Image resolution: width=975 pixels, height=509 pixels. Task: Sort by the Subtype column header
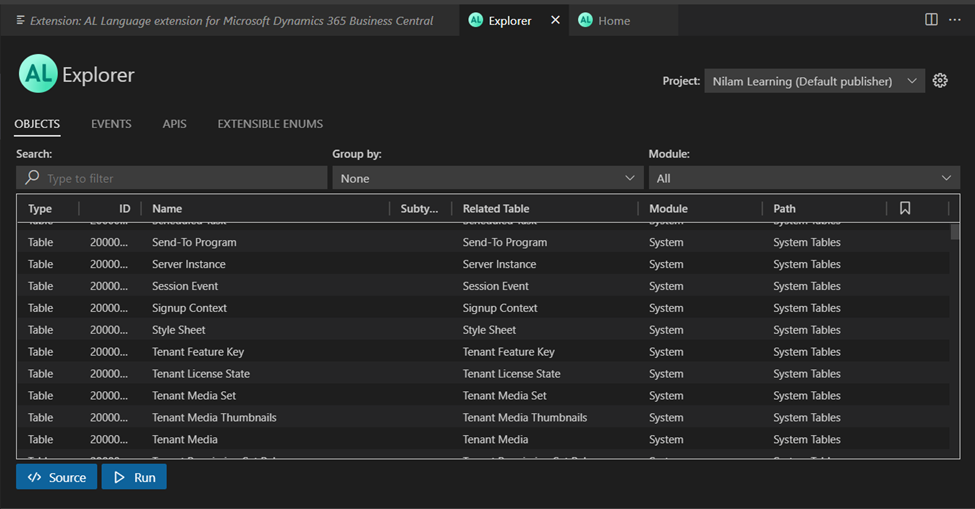pyautogui.click(x=421, y=208)
